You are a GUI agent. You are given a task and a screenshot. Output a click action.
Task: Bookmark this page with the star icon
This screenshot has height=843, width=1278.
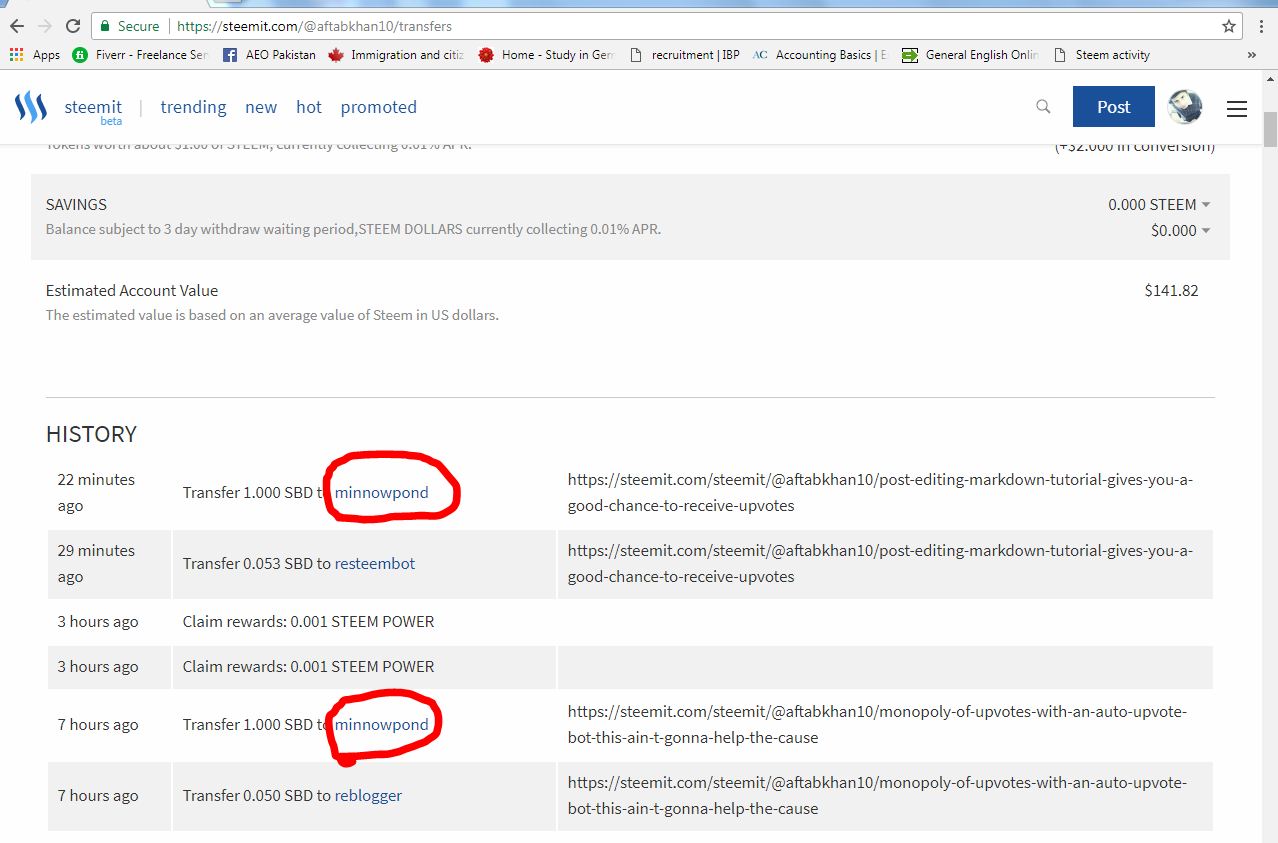click(x=1229, y=26)
